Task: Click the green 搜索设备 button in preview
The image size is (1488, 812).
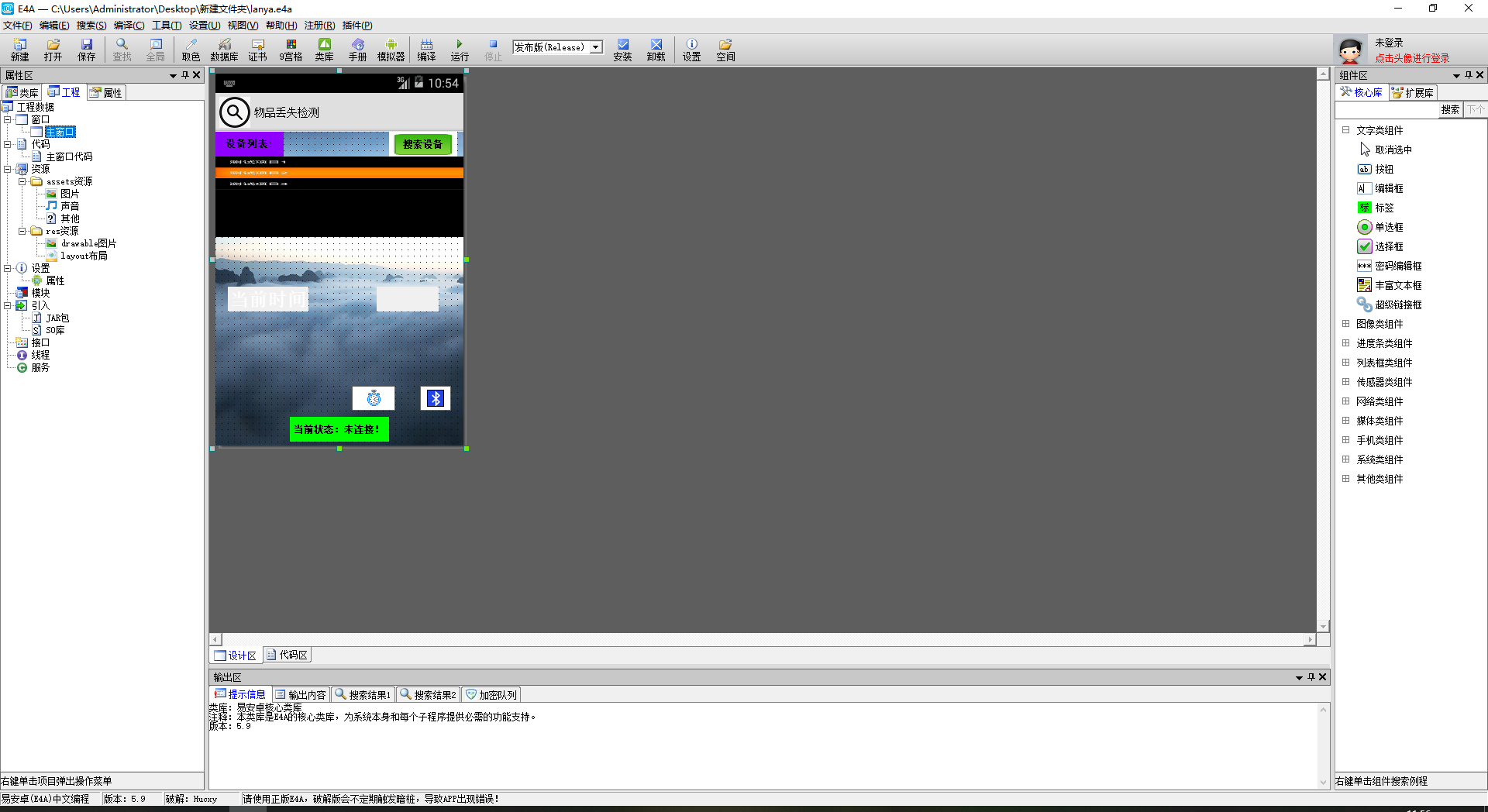Action: (x=423, y=144)
